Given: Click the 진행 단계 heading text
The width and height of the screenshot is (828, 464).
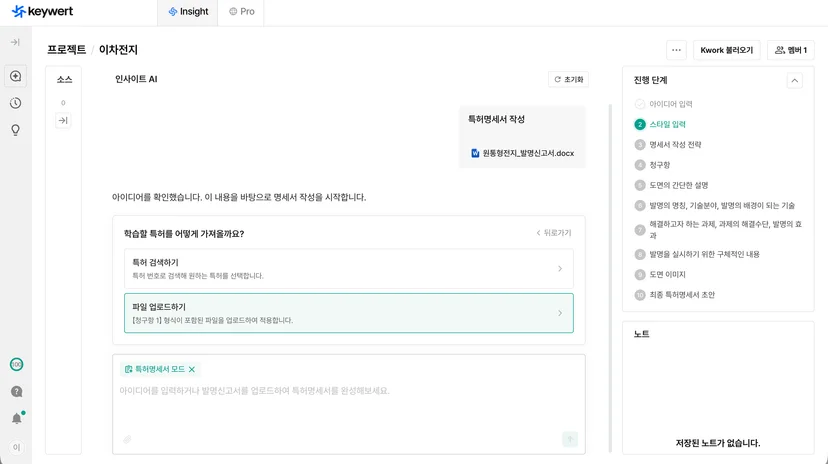Looking at the screenshot, I should point(651,80).
